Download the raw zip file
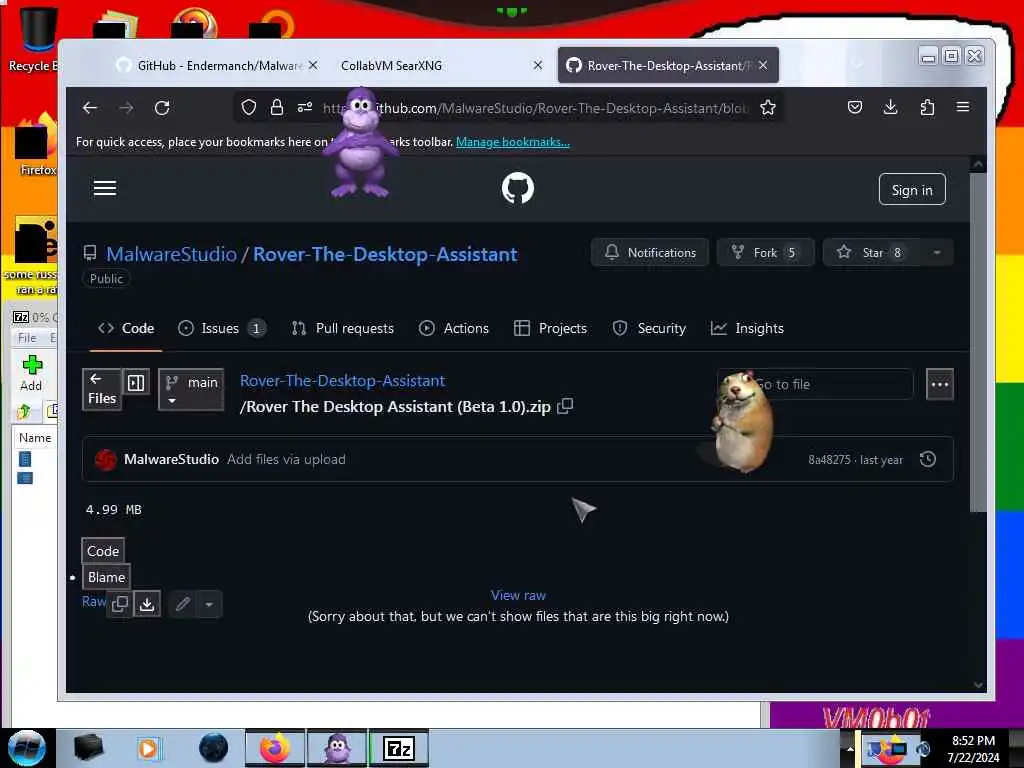Screen dimensions: 1024x768 (147, 604)
